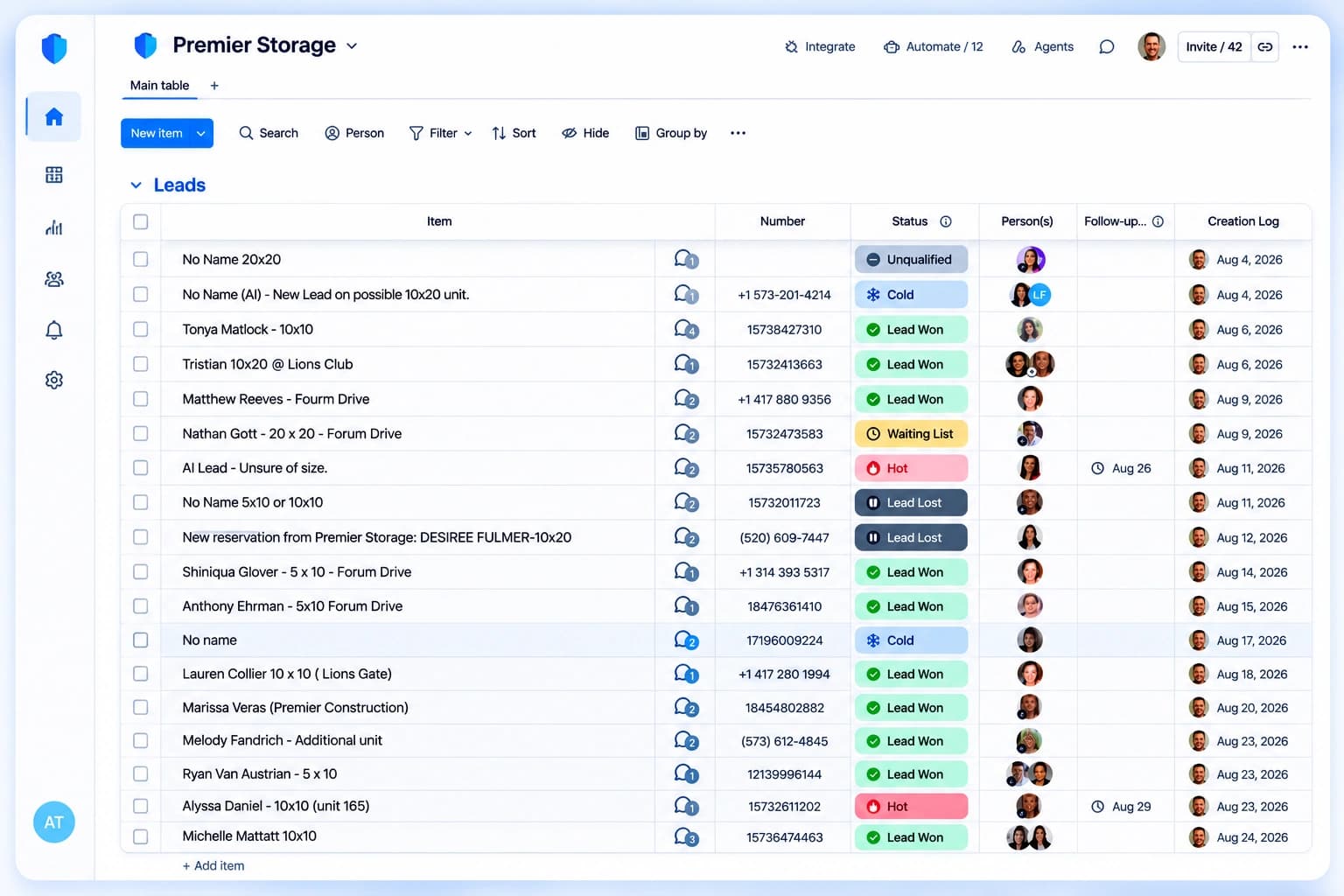Click Status column info icon

[946, 221]
